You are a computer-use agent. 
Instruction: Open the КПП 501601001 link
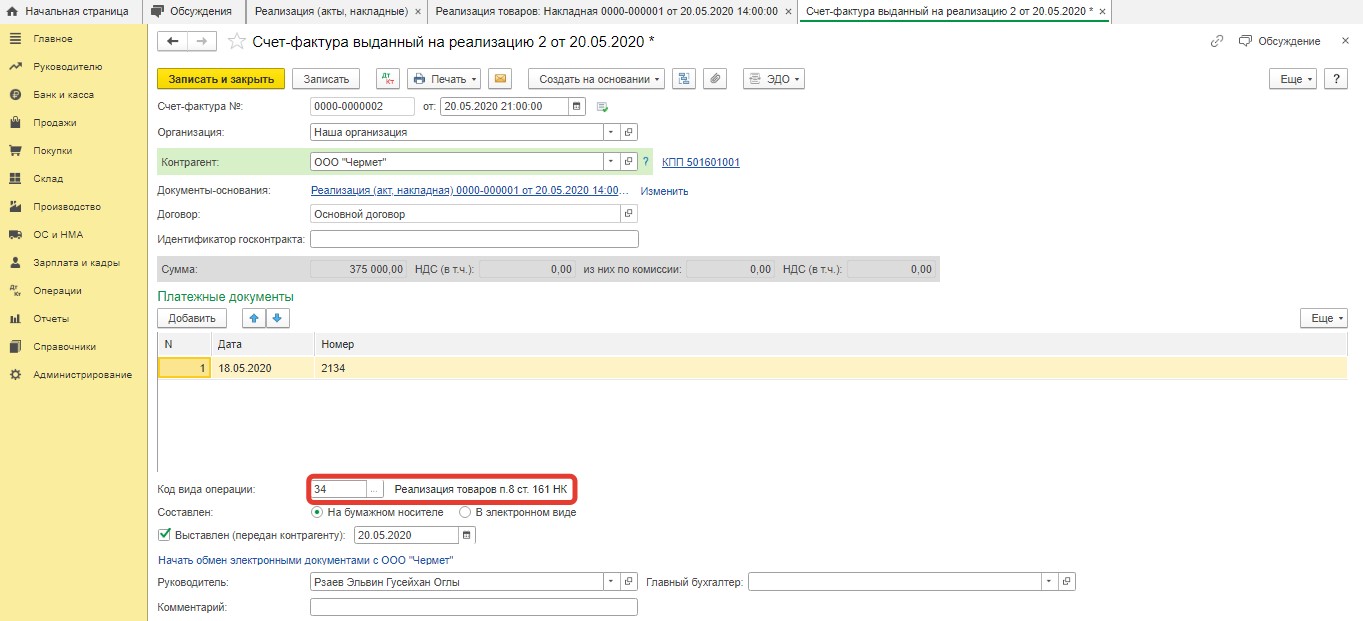(x=700, y=162)
